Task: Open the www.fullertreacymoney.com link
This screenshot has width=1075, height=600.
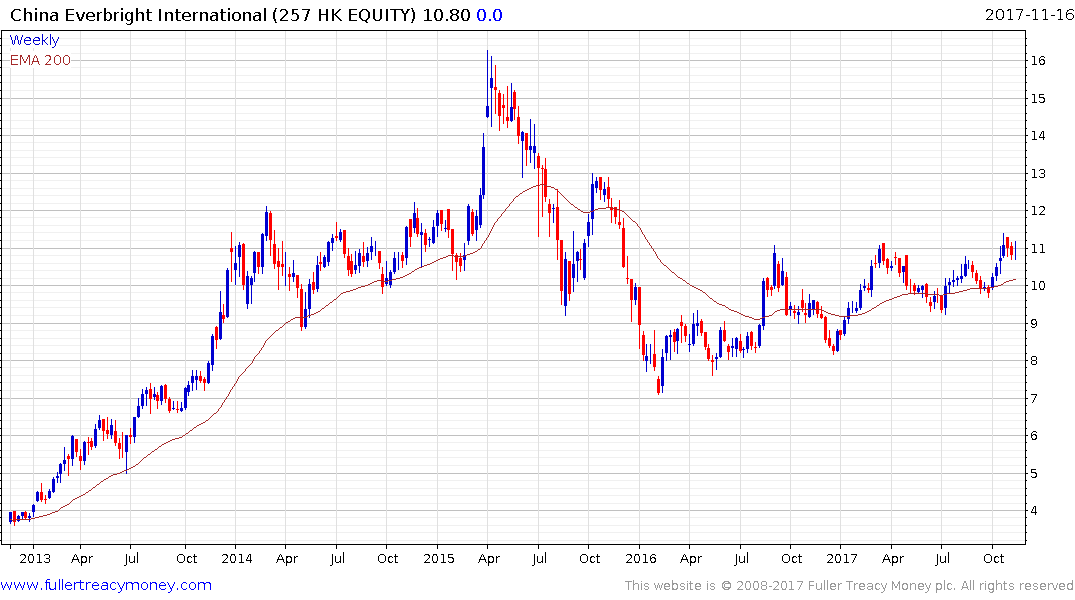Action: (106, 585)
